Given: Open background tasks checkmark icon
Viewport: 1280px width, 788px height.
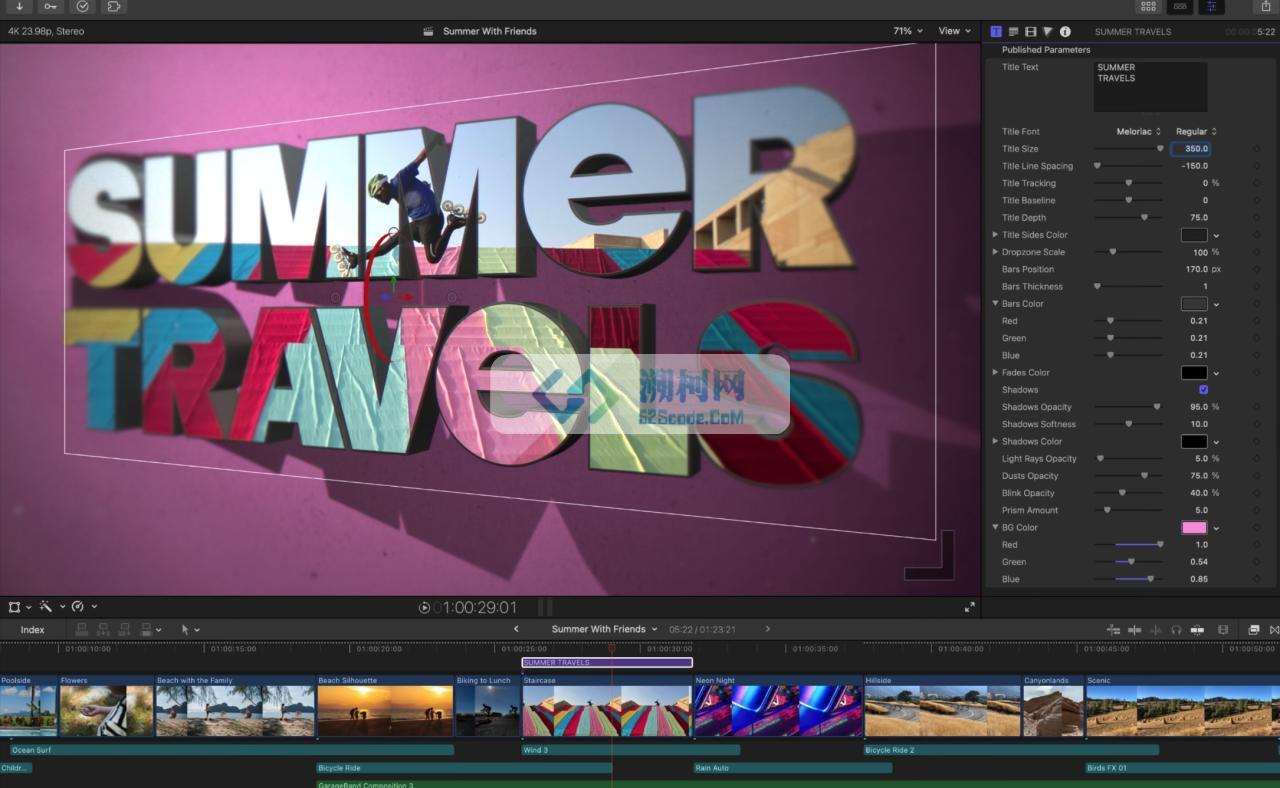Looking at the screenshot, I should tap(82, 6).
